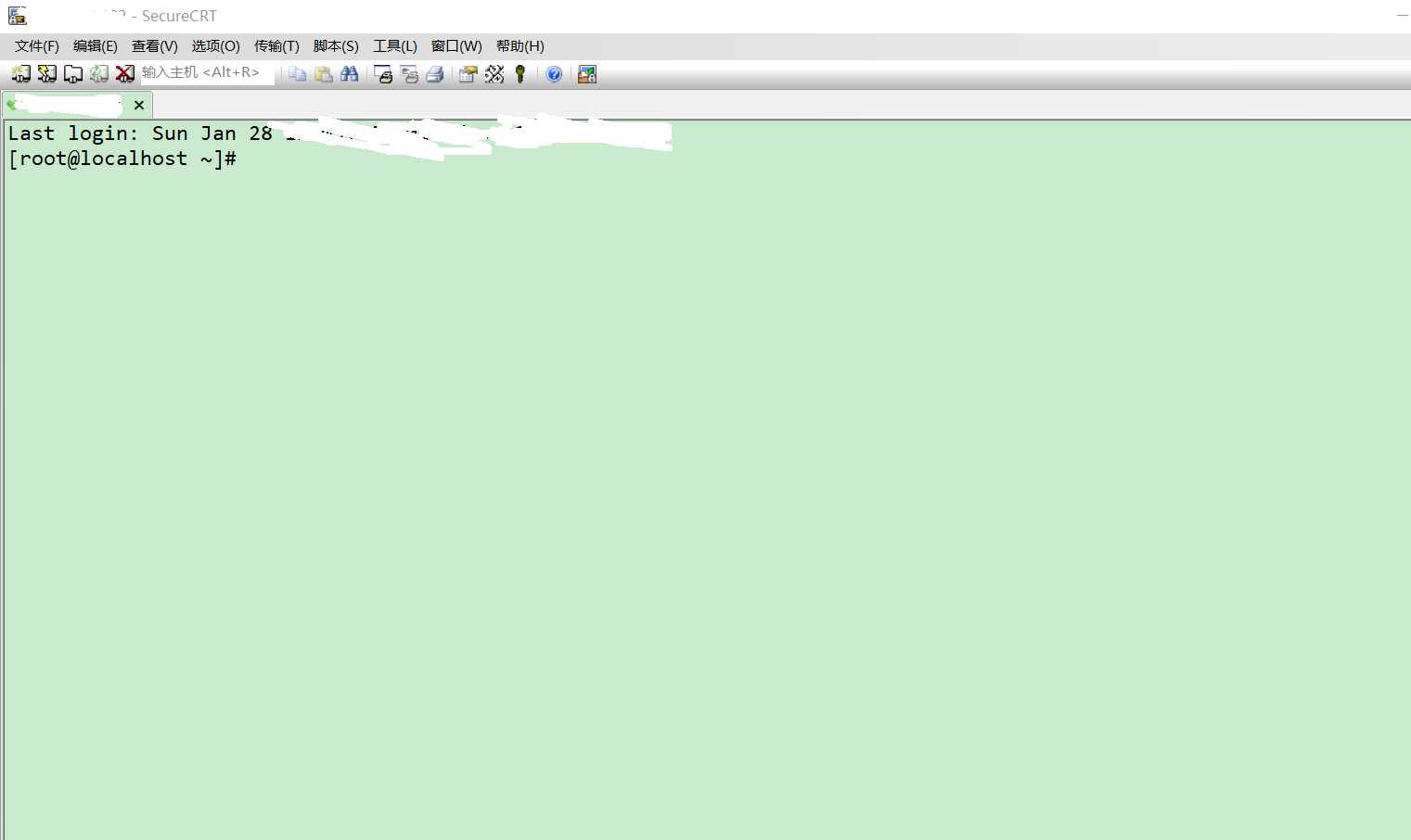
Task: Click the Connect toolbar icon
Action: pyautogui.click(x=20, y=74)
